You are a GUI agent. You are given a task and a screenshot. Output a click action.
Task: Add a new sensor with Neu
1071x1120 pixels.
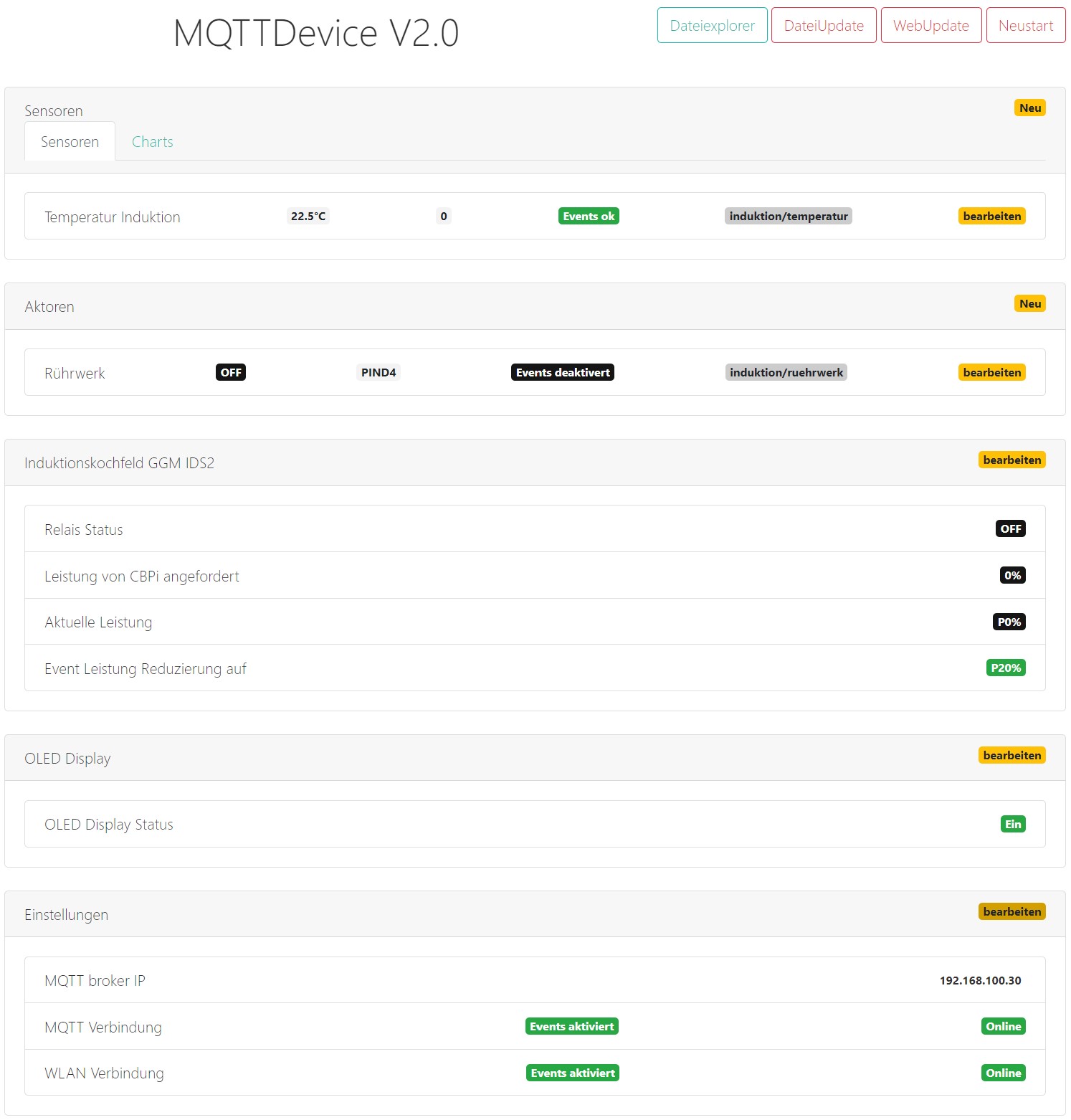(x=1029, y=108)
